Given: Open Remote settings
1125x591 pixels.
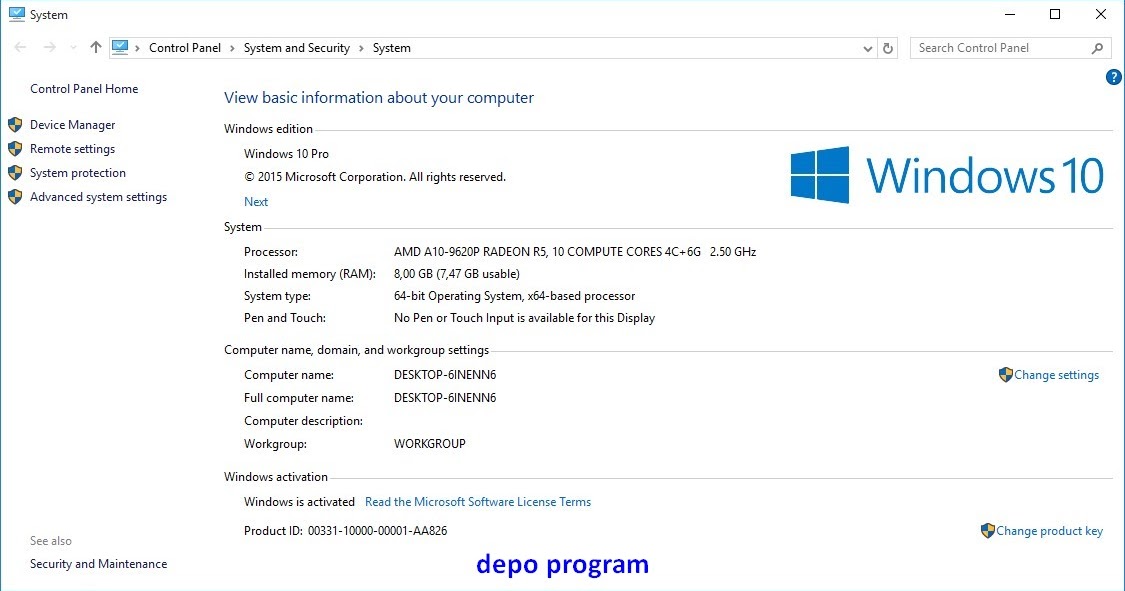Looking at the screenshot, I should (x=73, y=148).
